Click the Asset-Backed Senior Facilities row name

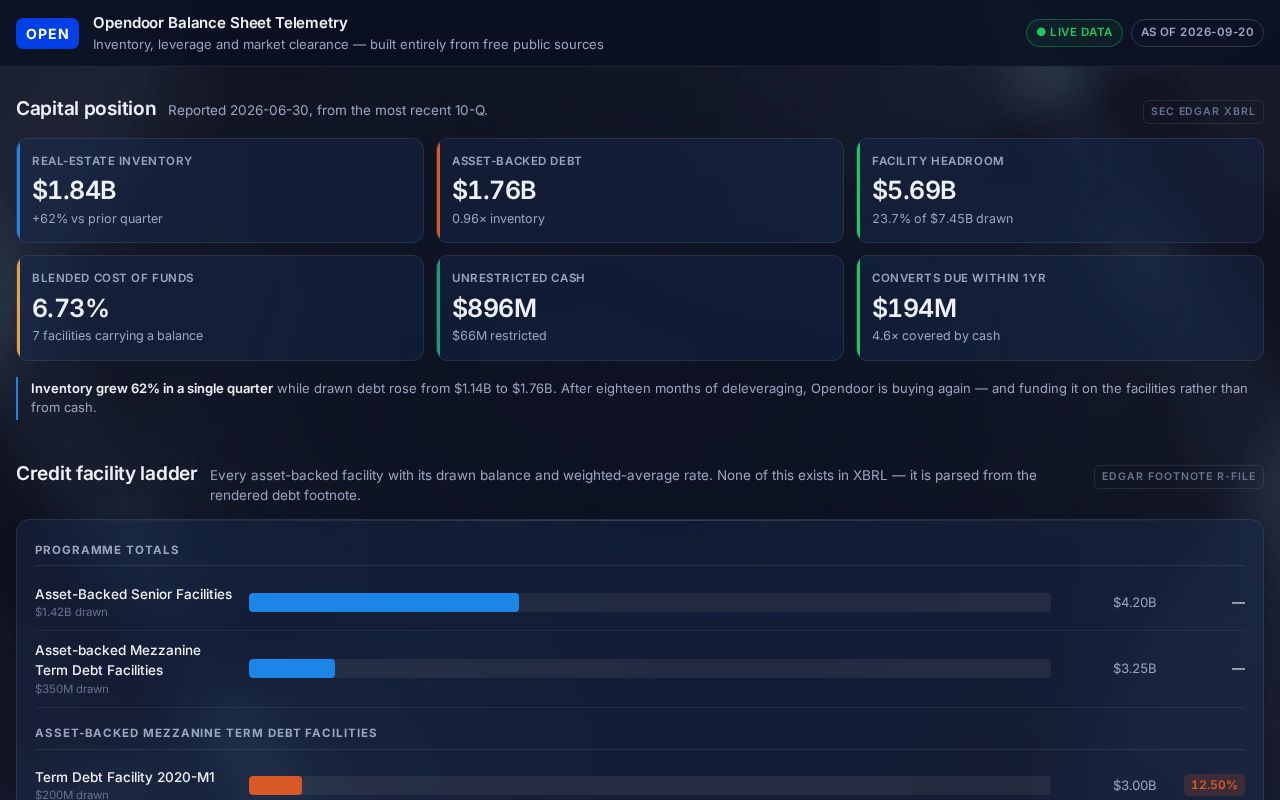133,595
